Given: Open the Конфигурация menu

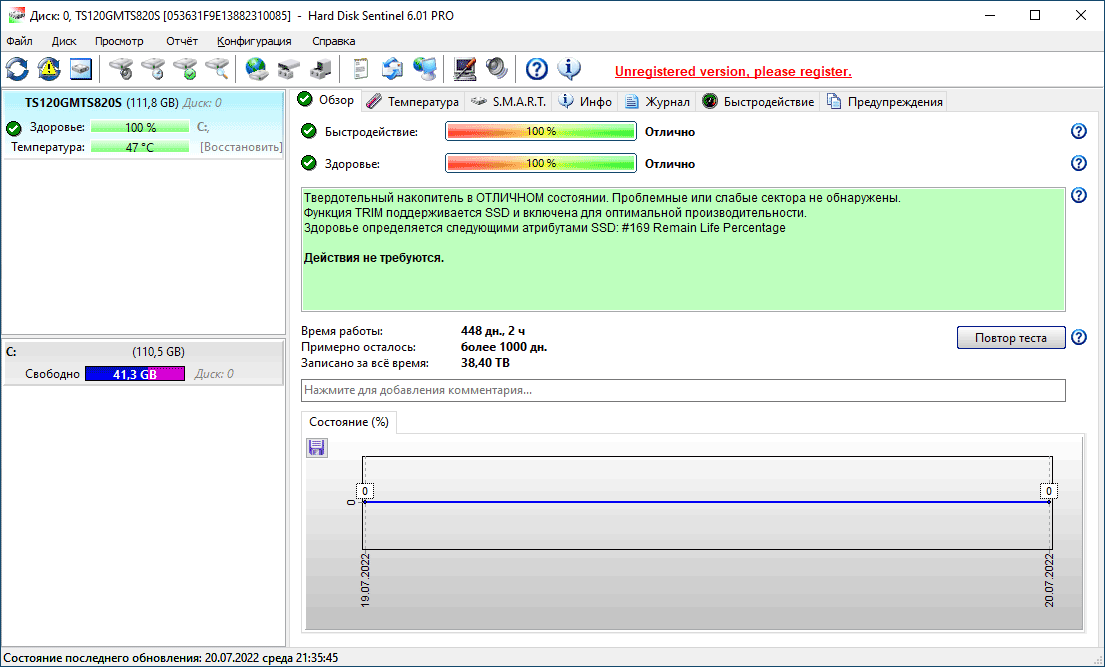Looking at the screenshot, I should pyautogui.click(x=254, y=41).
